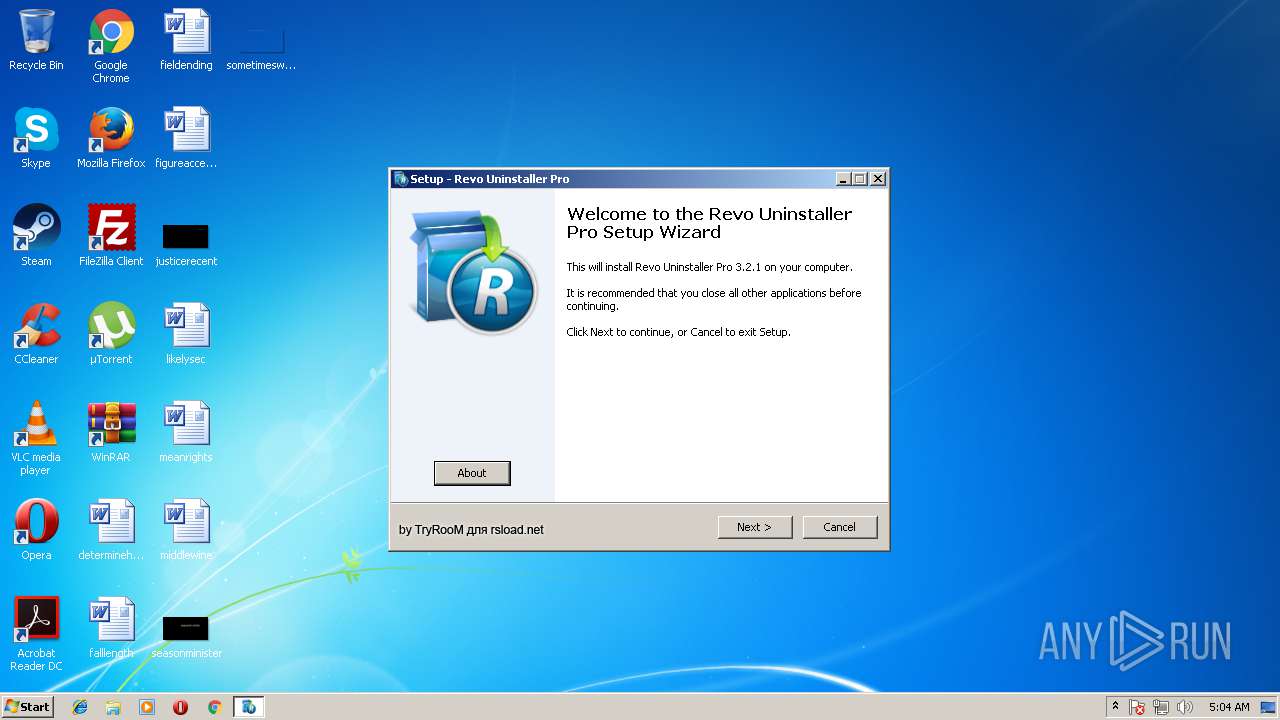
Task: Minimize the setup wizard window
Action: (843, 179)
